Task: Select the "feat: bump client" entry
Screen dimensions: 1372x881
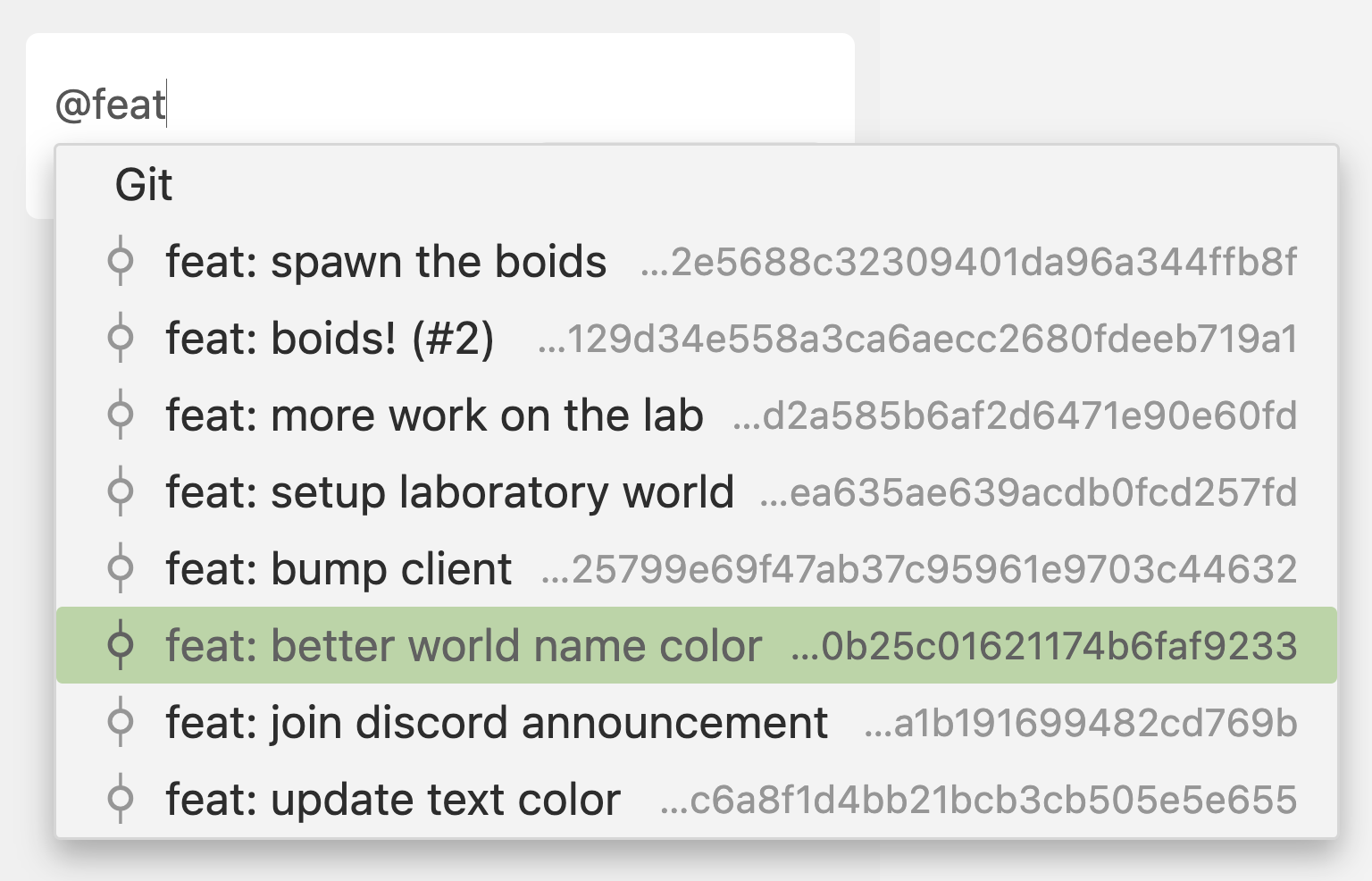Action: pyautogui.click(x=338, y=568)
